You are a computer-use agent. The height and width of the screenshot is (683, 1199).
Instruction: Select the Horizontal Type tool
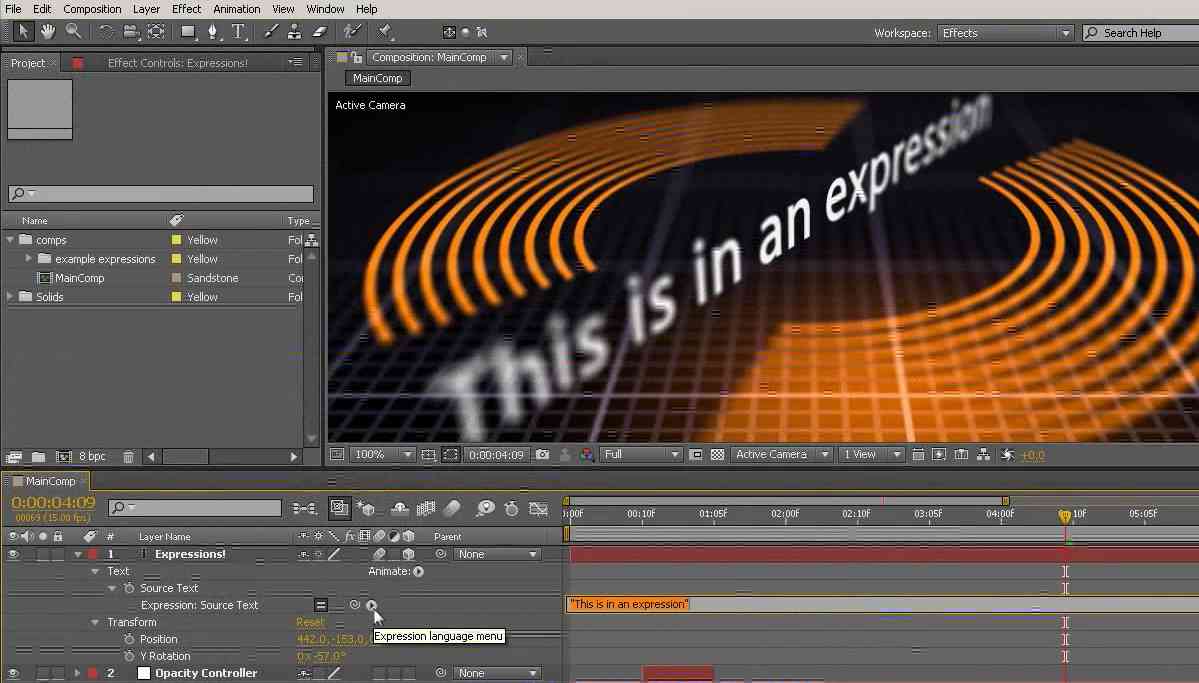point(238,32)
